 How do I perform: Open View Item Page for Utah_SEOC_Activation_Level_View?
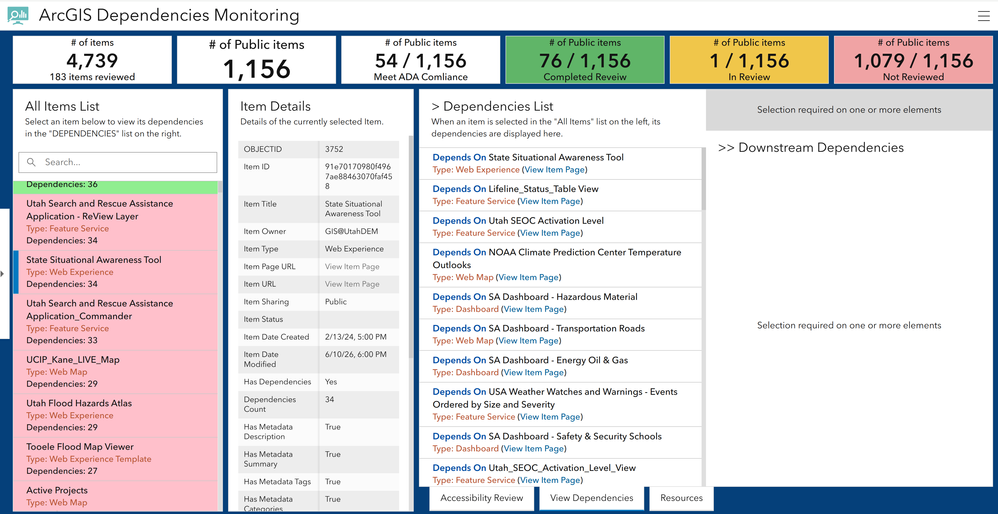coord(550,480)
